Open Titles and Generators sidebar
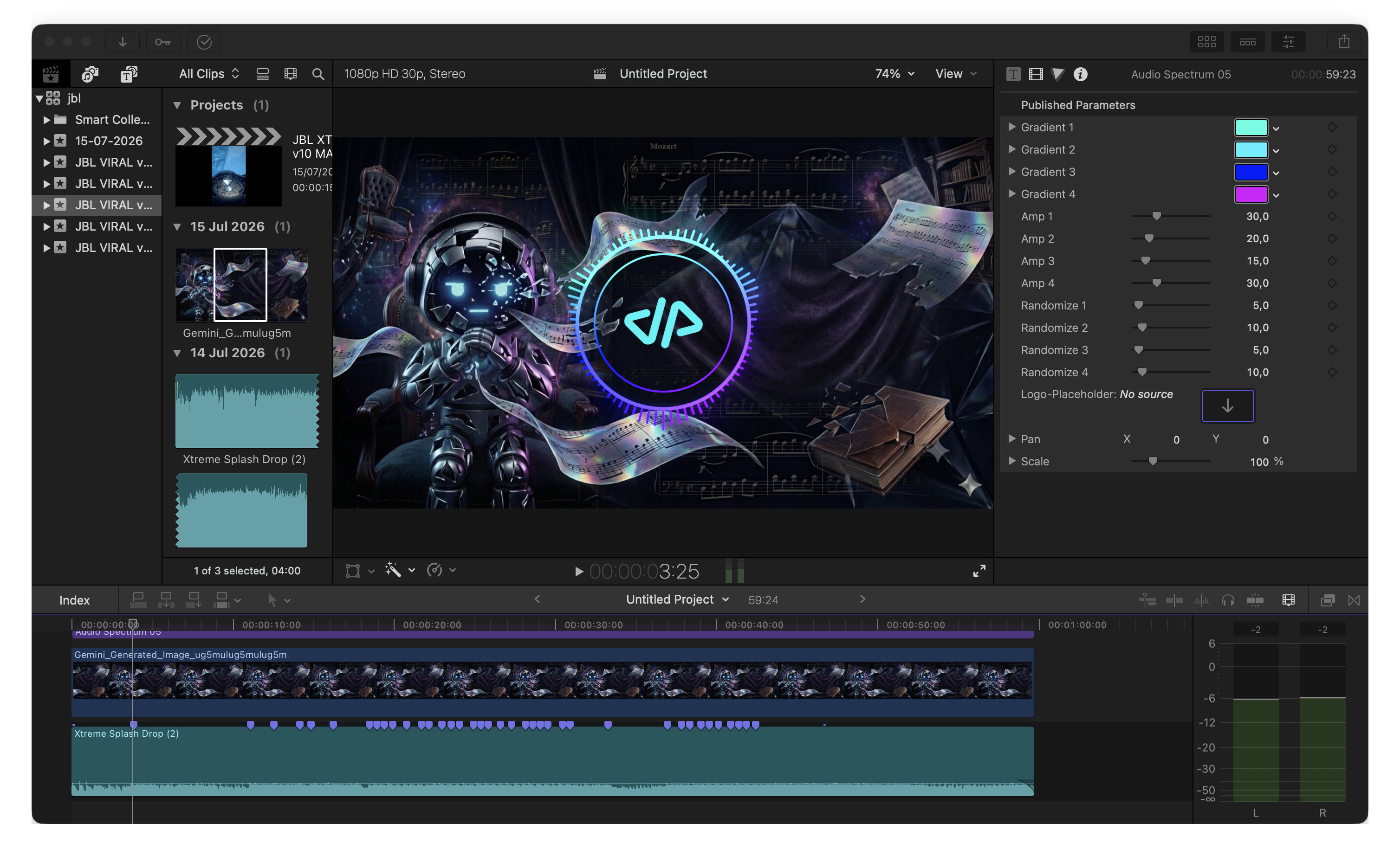The width and height of the screenshot is (1400, 863). tap(129, 74)
